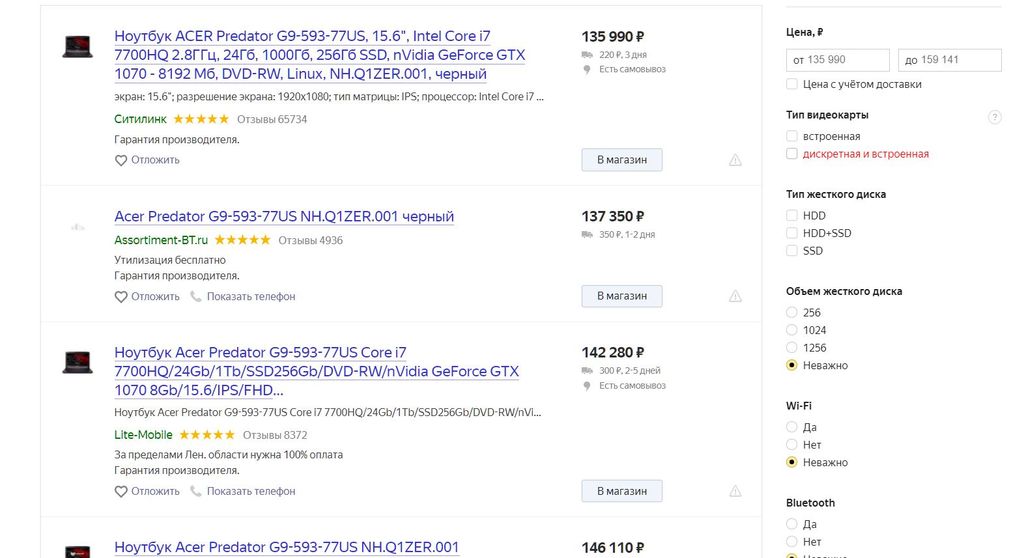Click the help question mark beside Тип видеокарты

pos(994,117)
